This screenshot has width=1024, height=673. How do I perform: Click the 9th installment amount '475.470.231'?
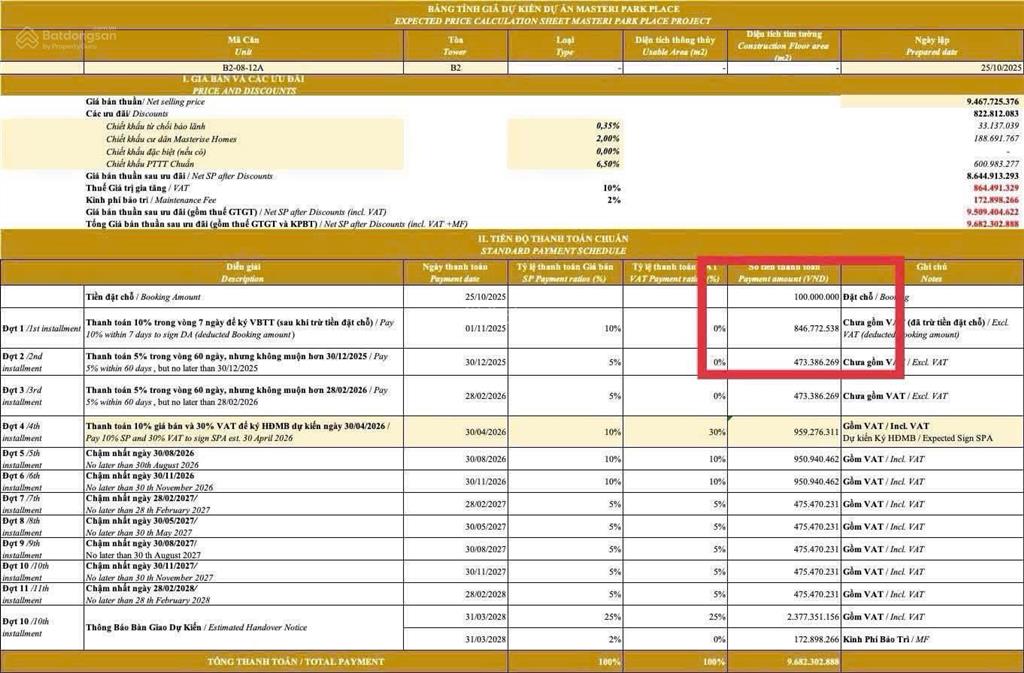[x=816, y=550]
